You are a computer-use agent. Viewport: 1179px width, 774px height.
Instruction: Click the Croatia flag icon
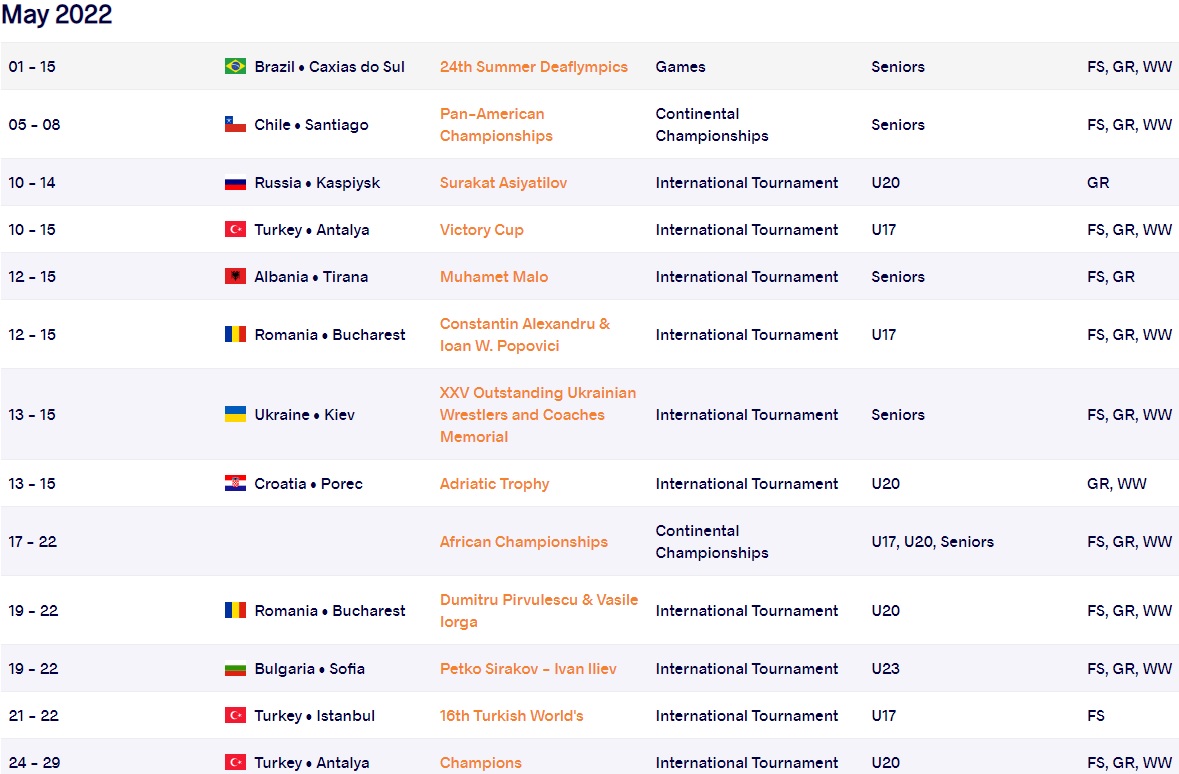235,484
